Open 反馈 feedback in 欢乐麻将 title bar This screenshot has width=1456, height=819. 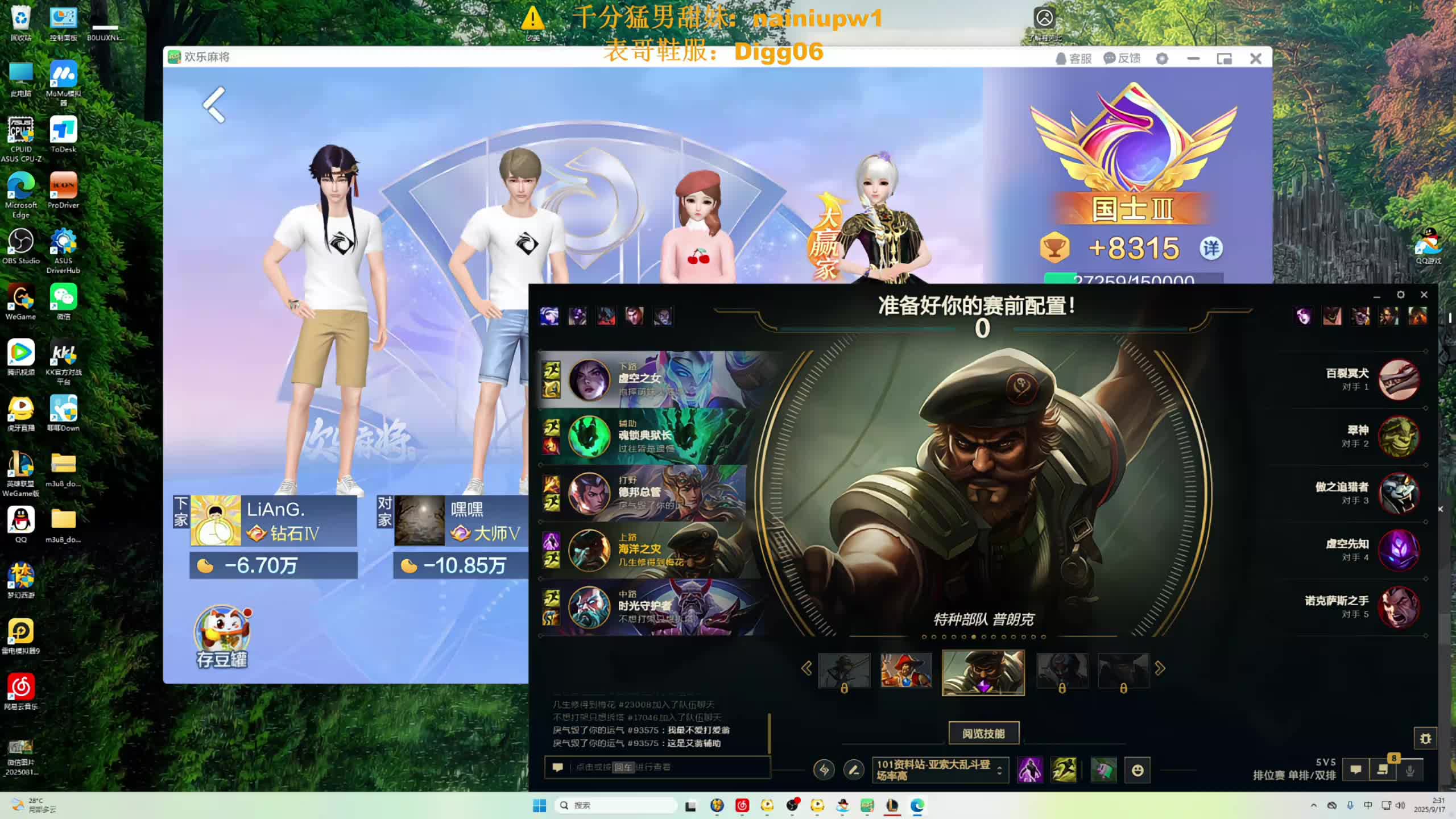tap(1122, 59)
